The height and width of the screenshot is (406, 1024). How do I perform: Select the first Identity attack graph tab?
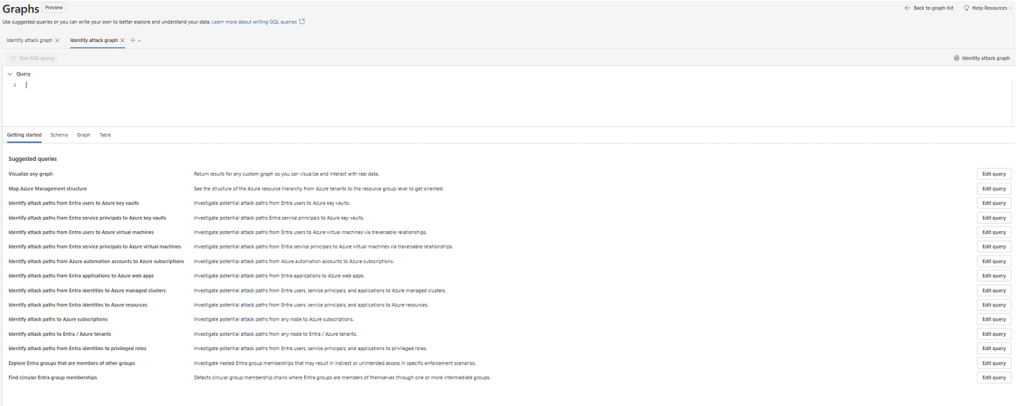coord(29,40)
